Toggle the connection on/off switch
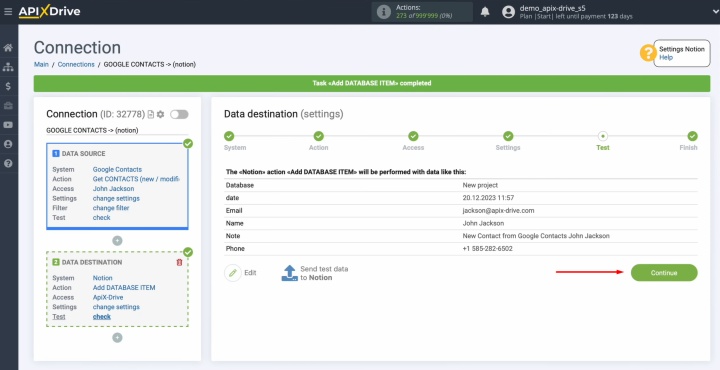Image resolution: width=720 pixels, height=370 pixels. tap(179, 114)
